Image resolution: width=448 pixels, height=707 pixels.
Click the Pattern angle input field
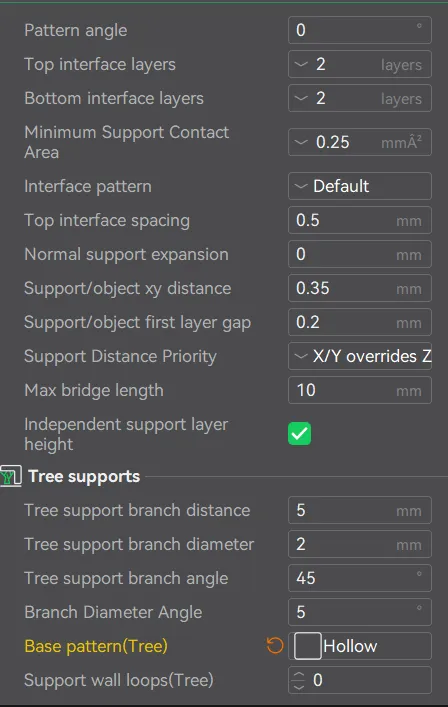click(x=360, y=30)
